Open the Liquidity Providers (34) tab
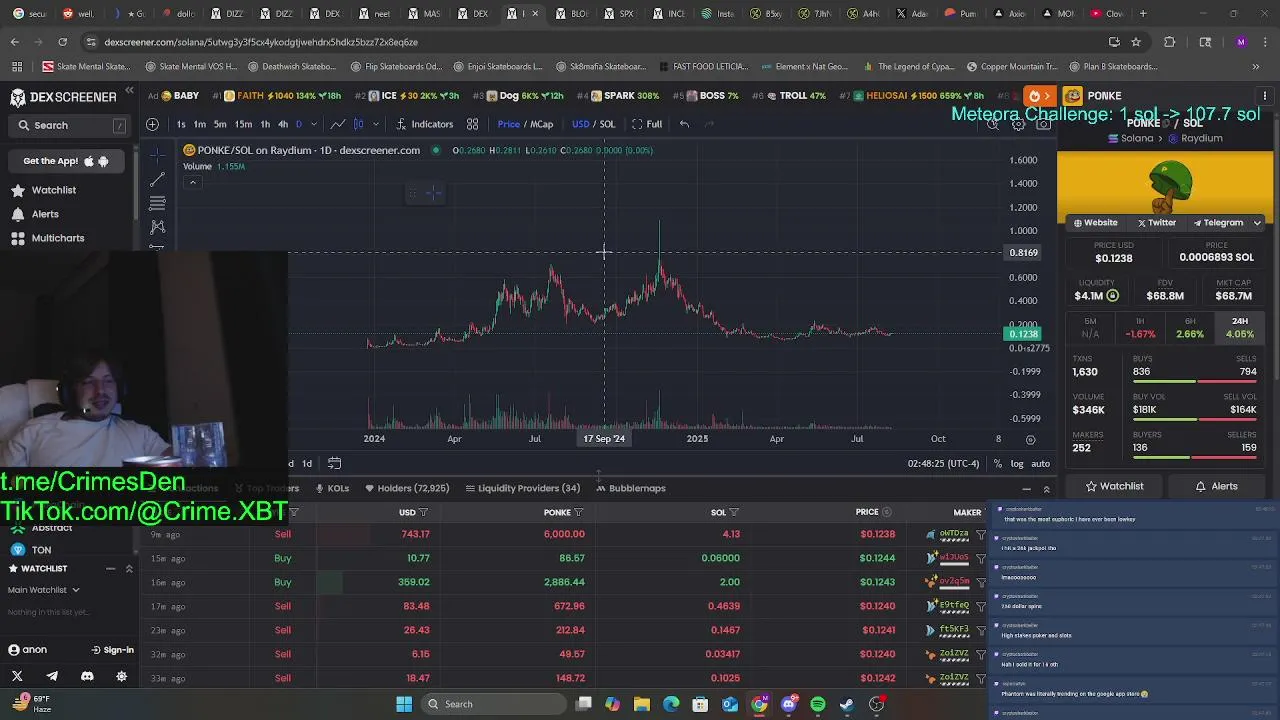1280x720 pixels. coord(522,488)
